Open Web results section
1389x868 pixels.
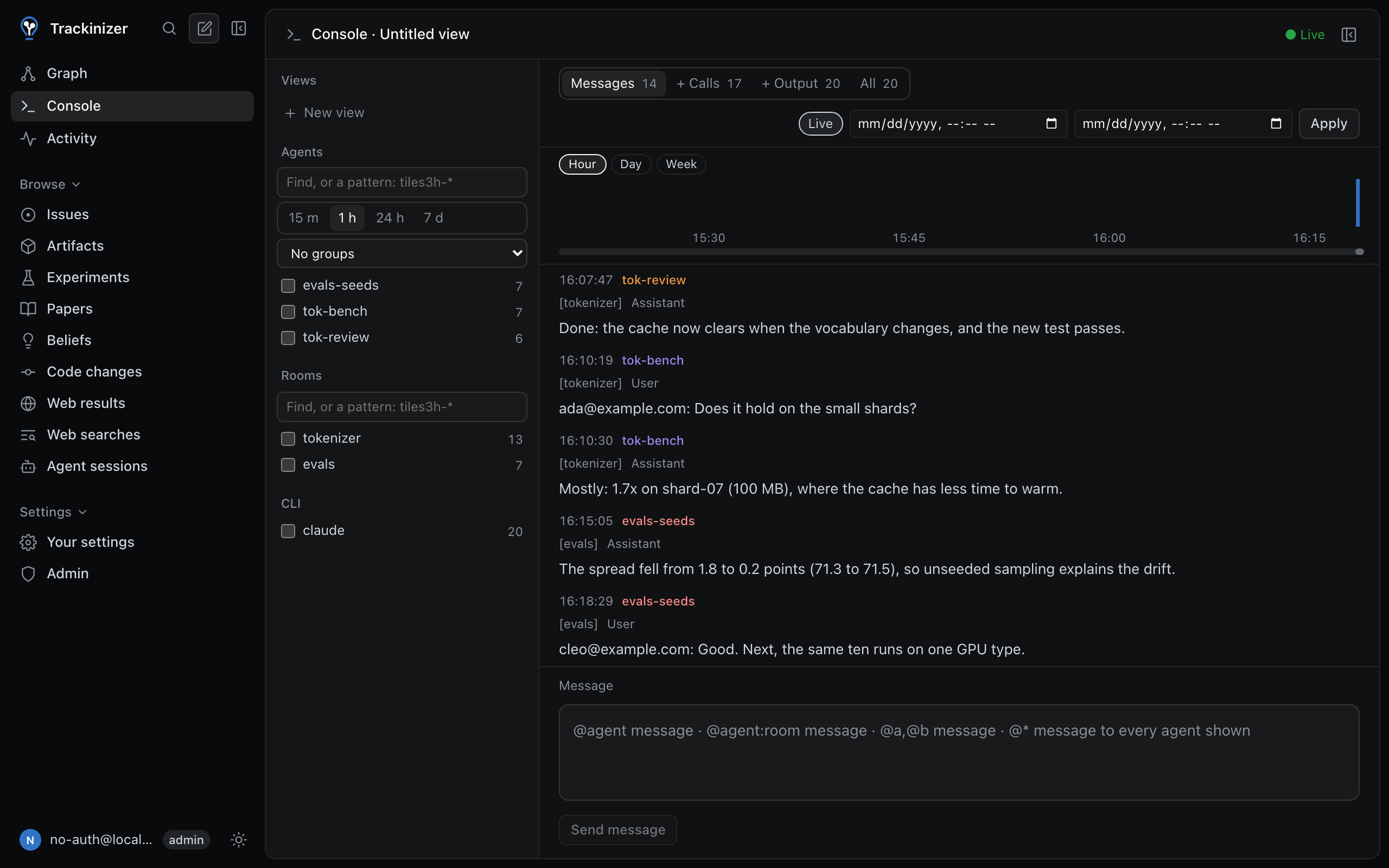pos(132,403)
